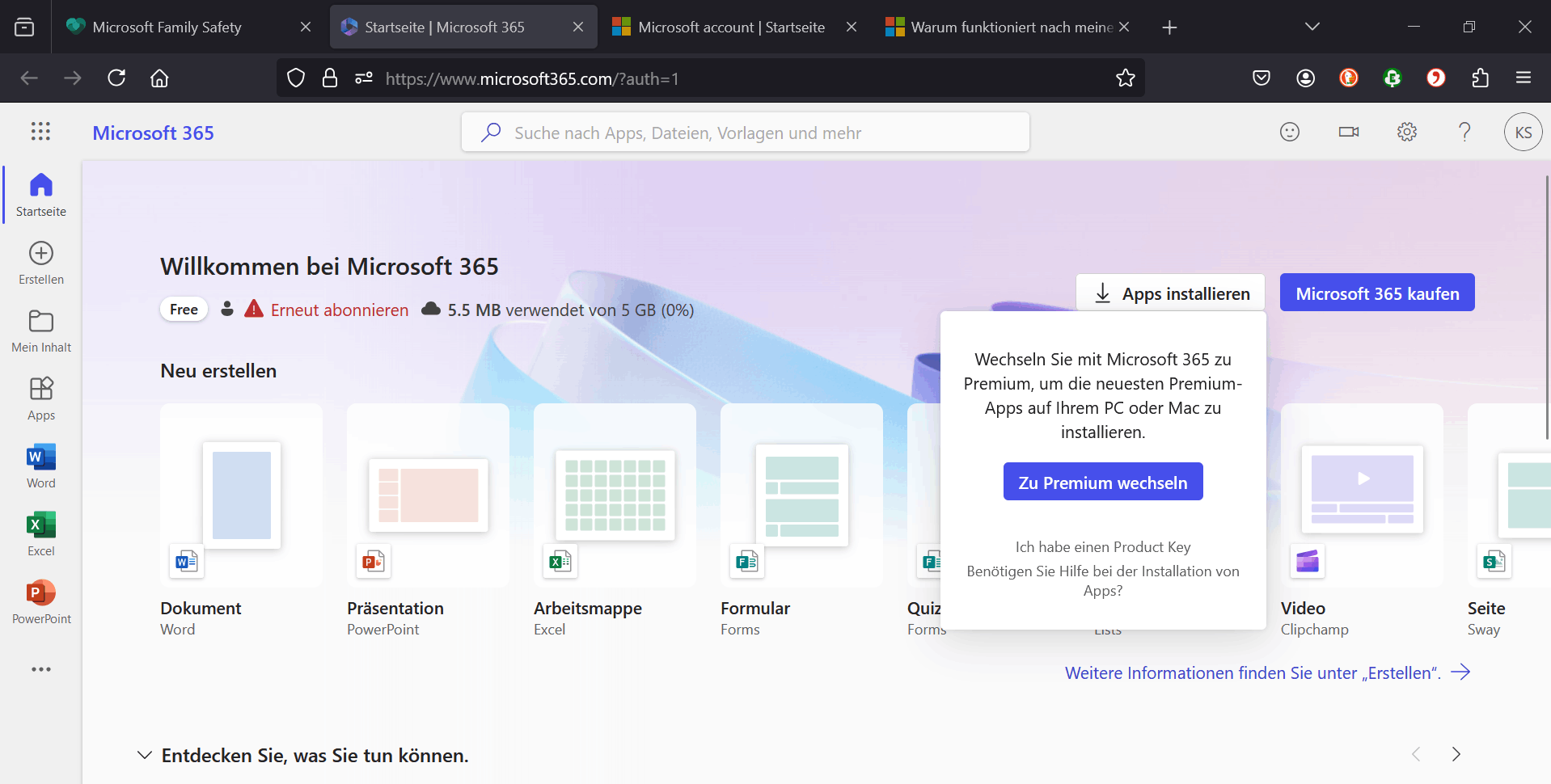Reload the page in the browser

coord(116,78)
